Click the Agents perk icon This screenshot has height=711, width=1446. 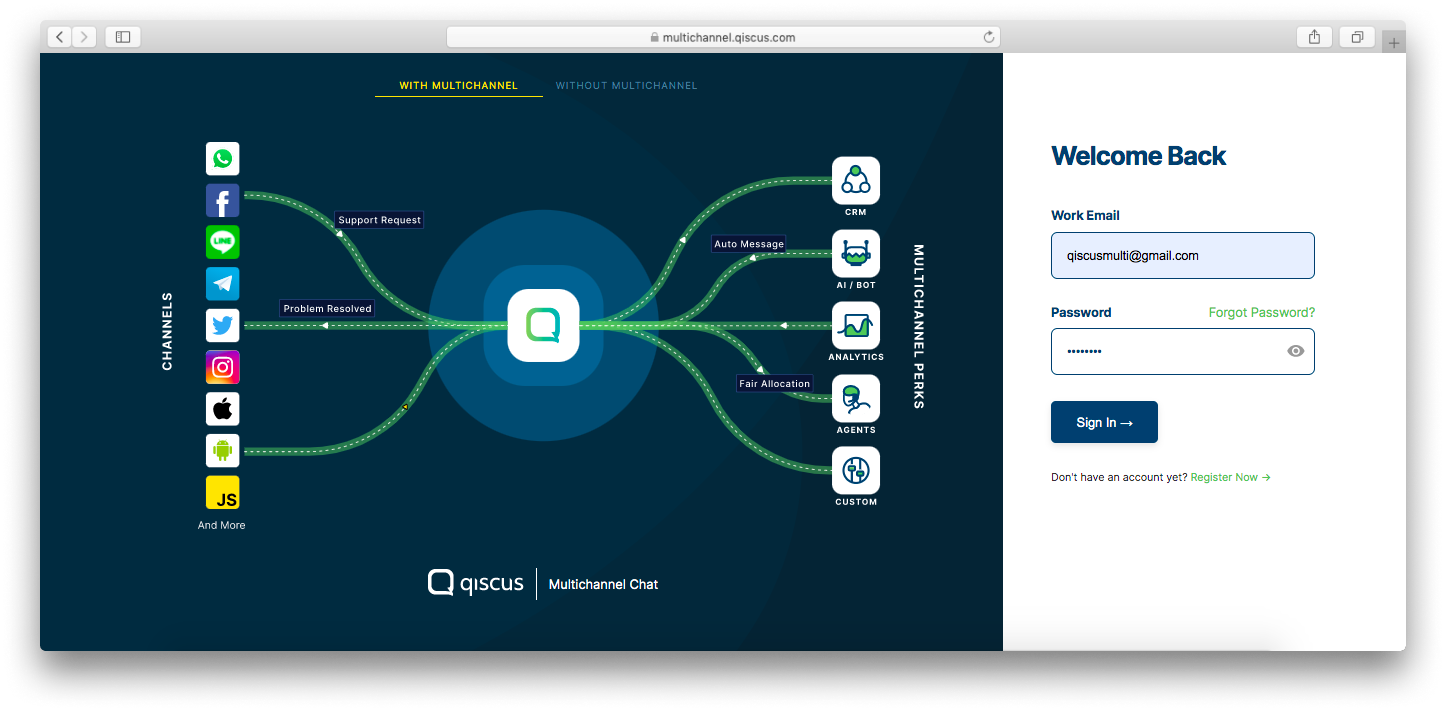pos(855,398)
